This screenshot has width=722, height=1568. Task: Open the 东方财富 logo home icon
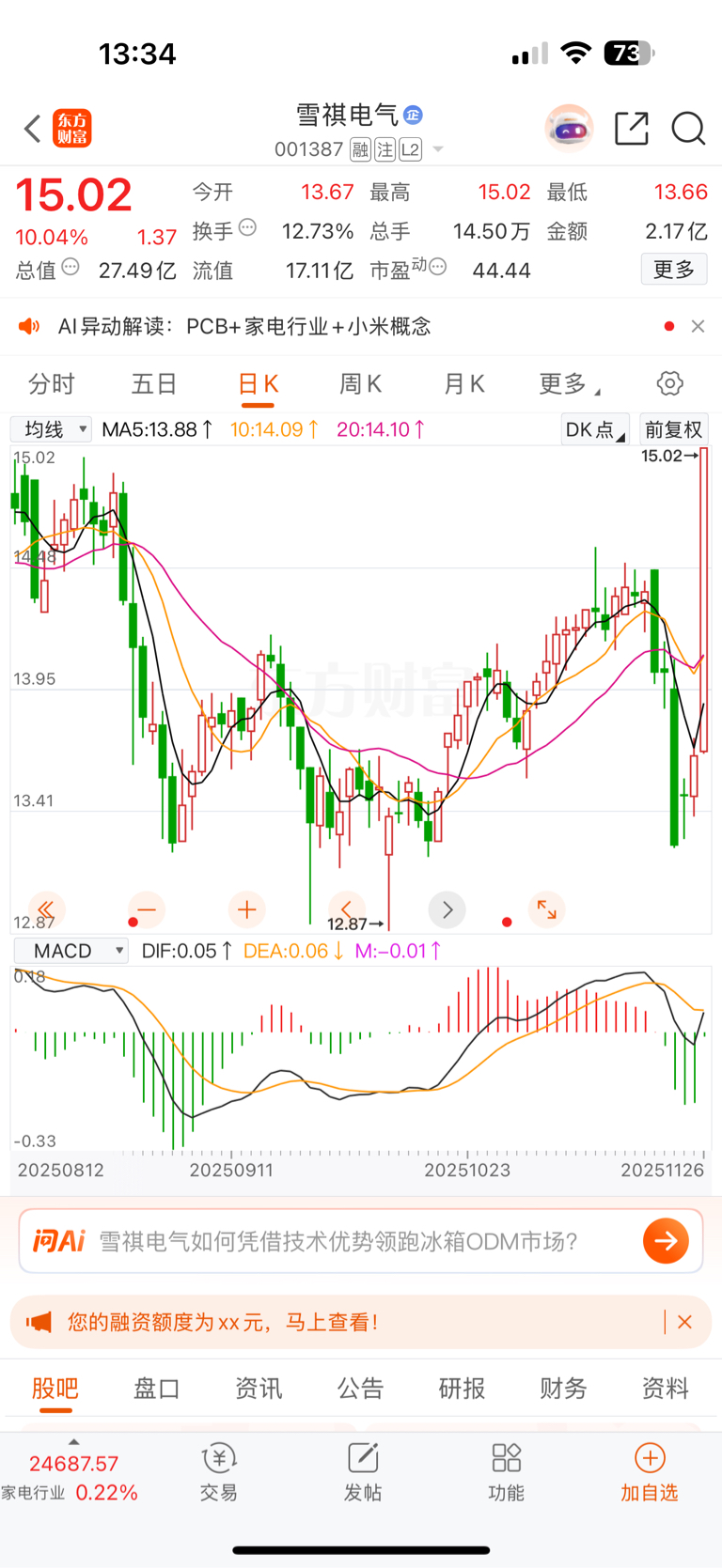[72, 129]
